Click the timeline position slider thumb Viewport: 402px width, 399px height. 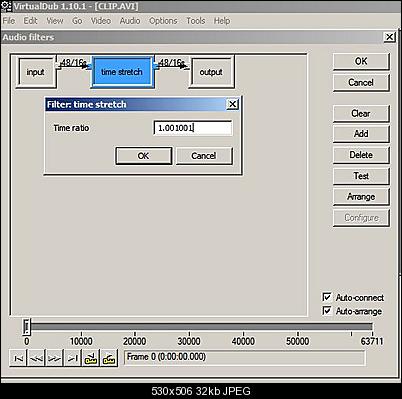[26, 327]
